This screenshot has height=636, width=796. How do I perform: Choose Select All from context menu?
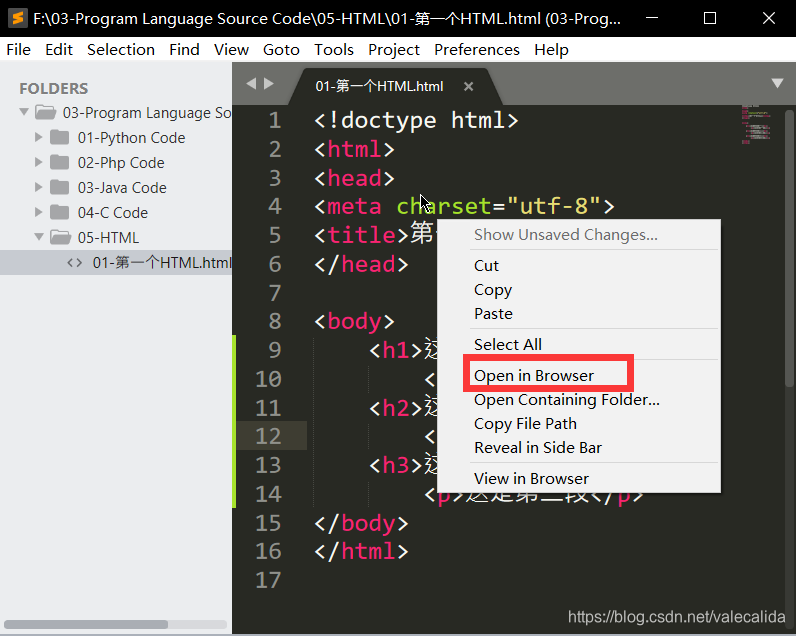coord(579,345)
